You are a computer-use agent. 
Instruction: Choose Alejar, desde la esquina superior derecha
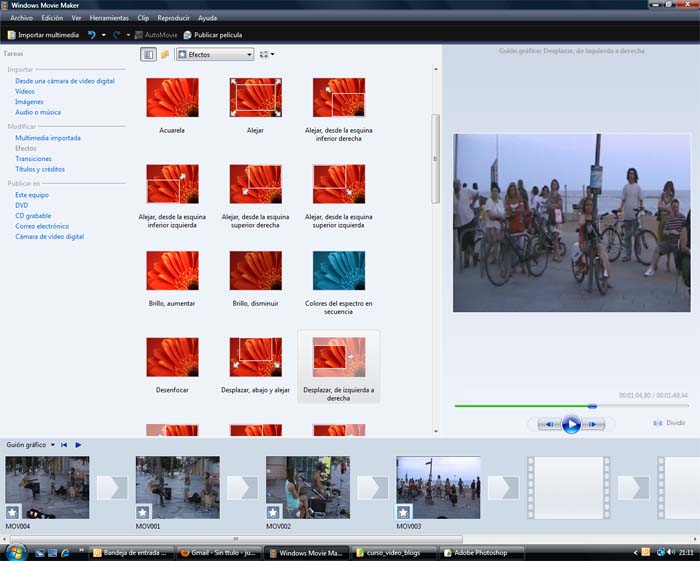[255, 184]
